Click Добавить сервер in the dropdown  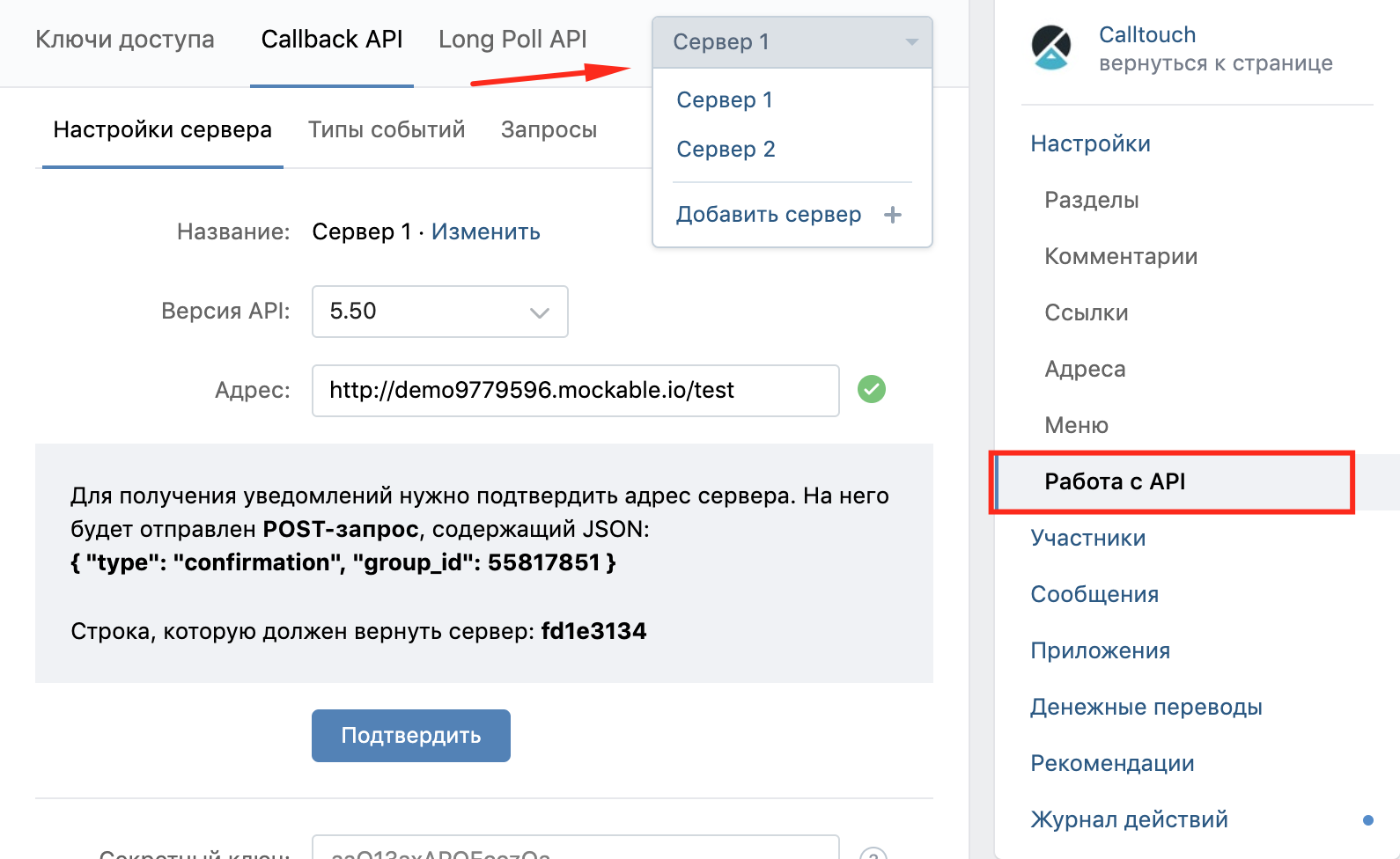(x=769, y=215)
